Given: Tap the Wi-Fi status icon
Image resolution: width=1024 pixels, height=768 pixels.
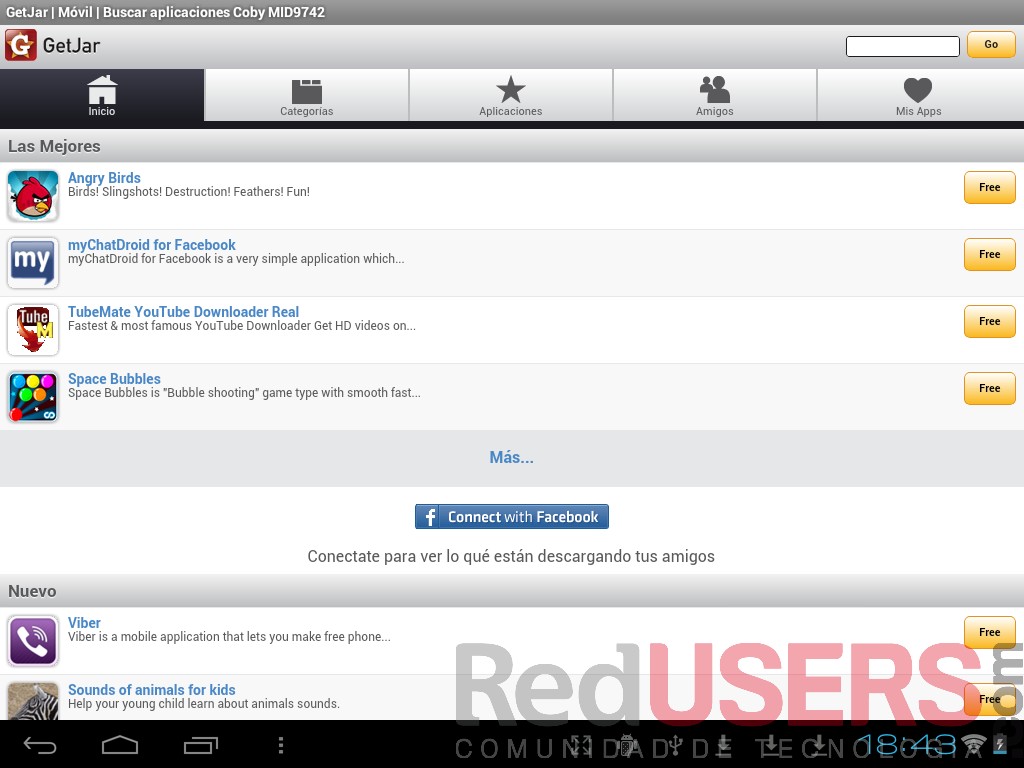Looking at the screenshot, I should pos(974,745).
